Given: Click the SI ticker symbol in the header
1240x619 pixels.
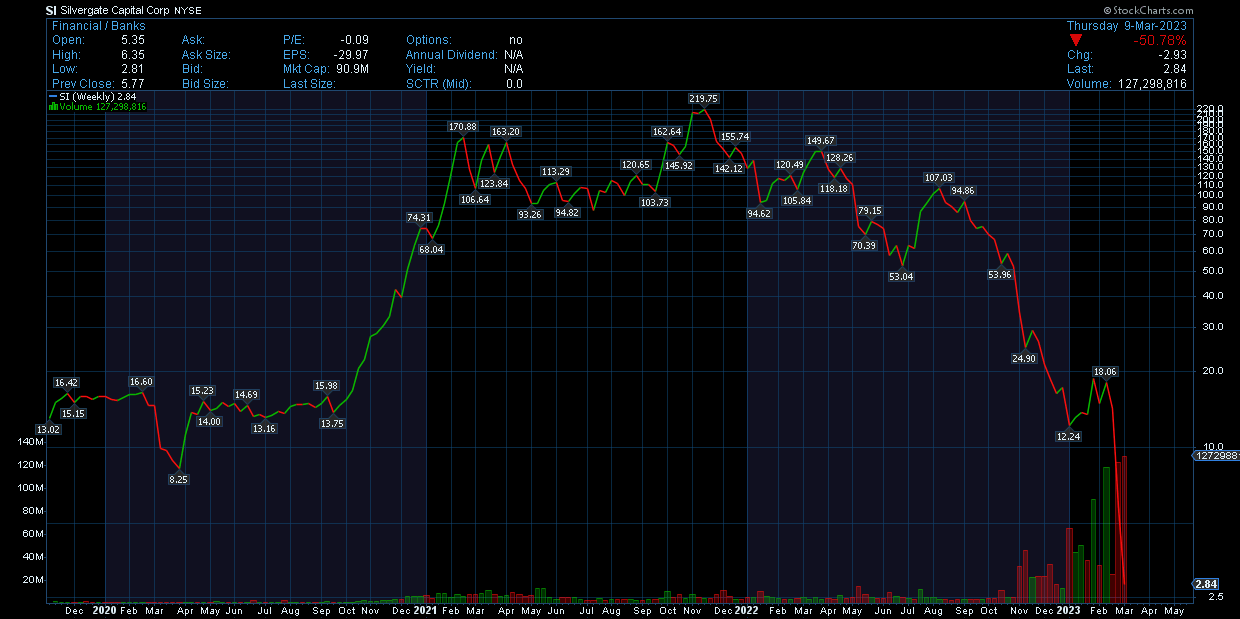Looking at the screenshot, I should tap(51, 9).
